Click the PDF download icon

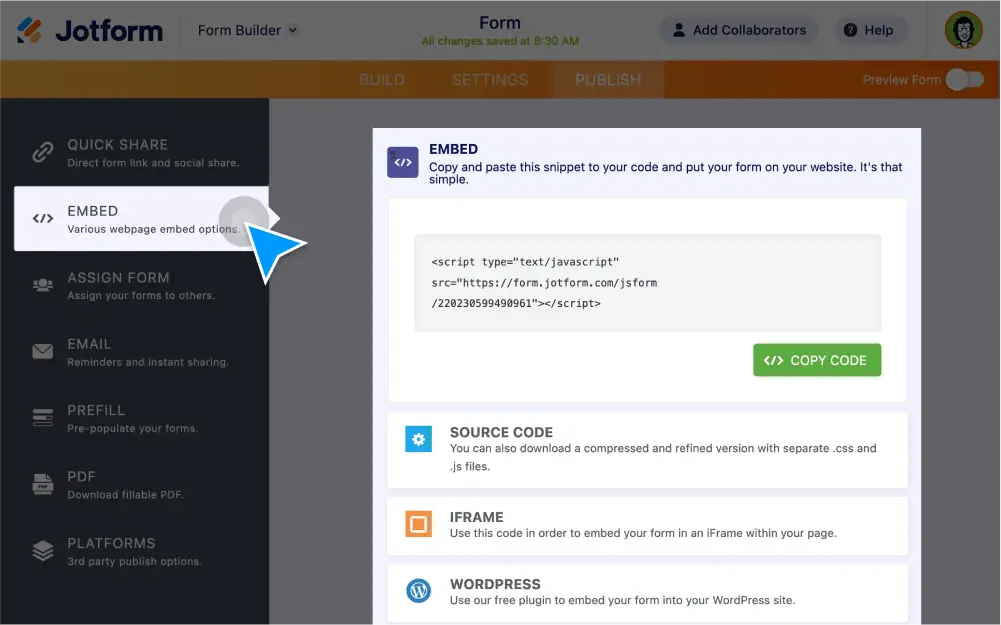point(42,484)
